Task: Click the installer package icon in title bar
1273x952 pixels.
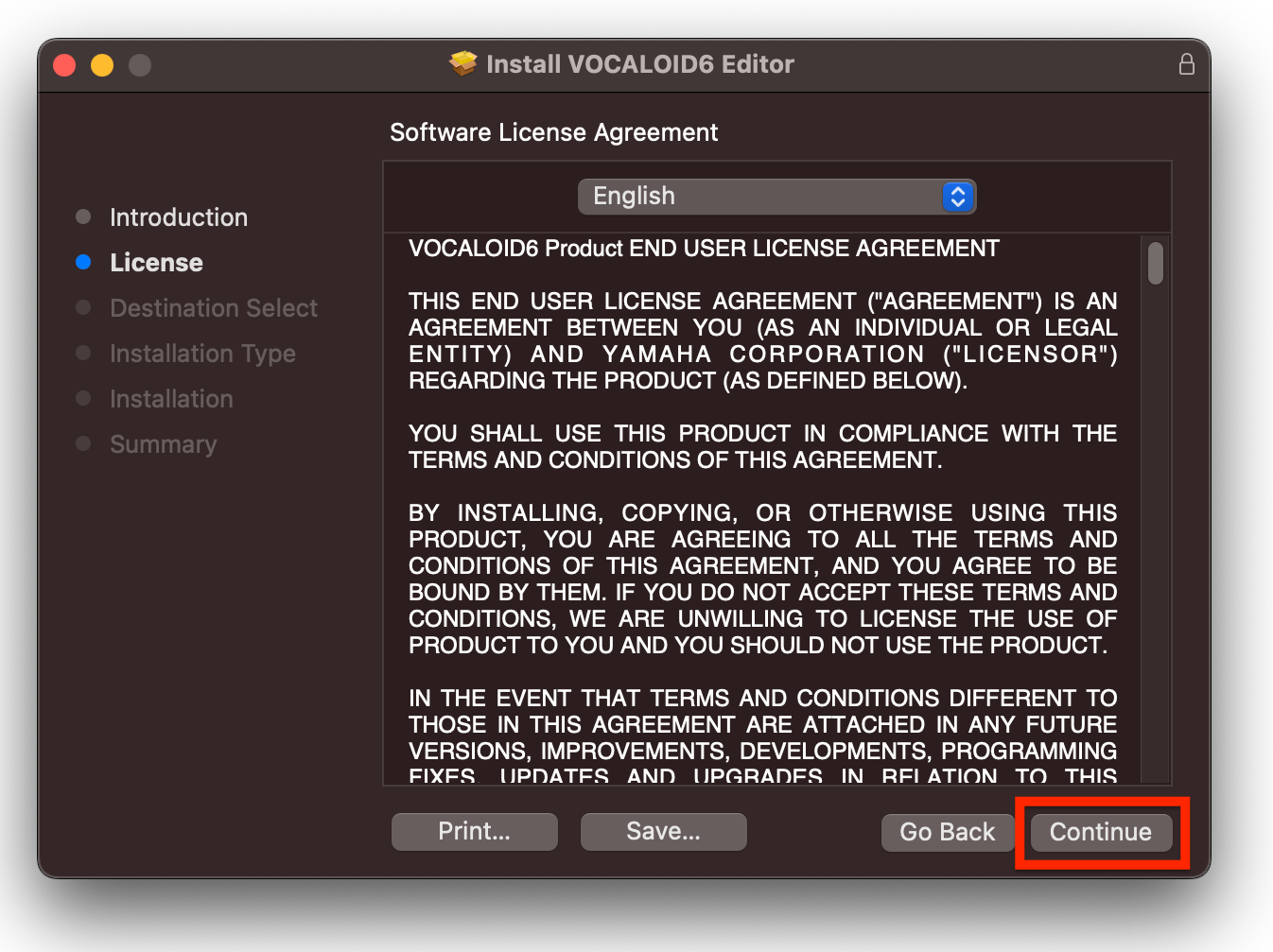Action: 462,62
